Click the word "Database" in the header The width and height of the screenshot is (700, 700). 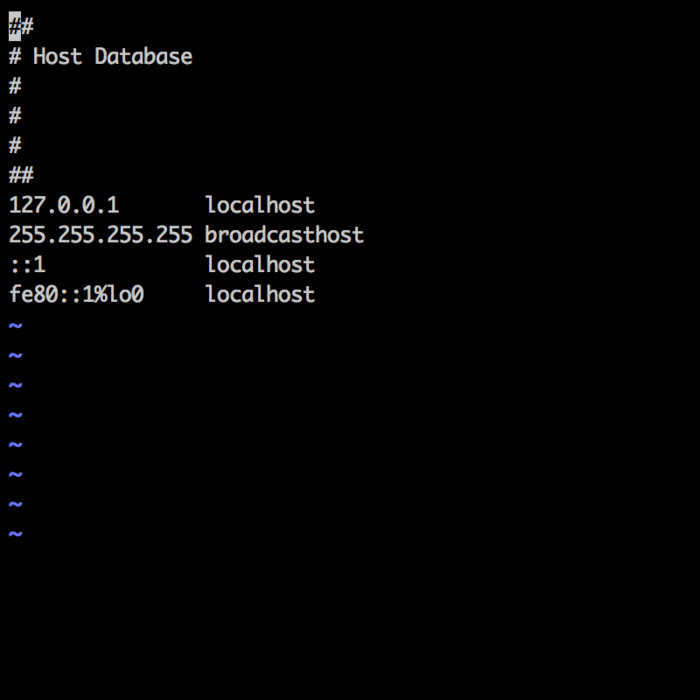(143, 56)
